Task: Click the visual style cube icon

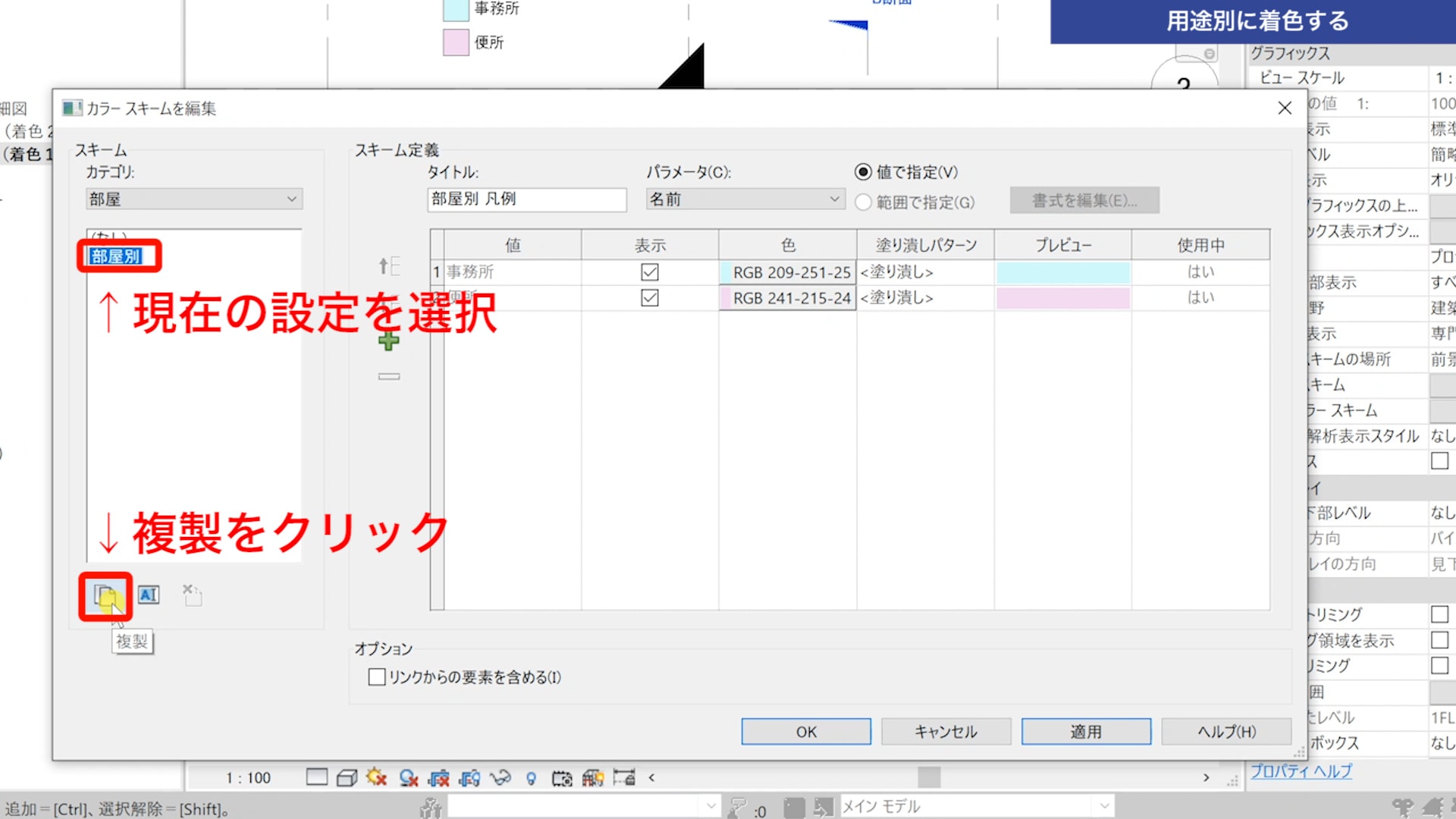Action: (347, 777)
